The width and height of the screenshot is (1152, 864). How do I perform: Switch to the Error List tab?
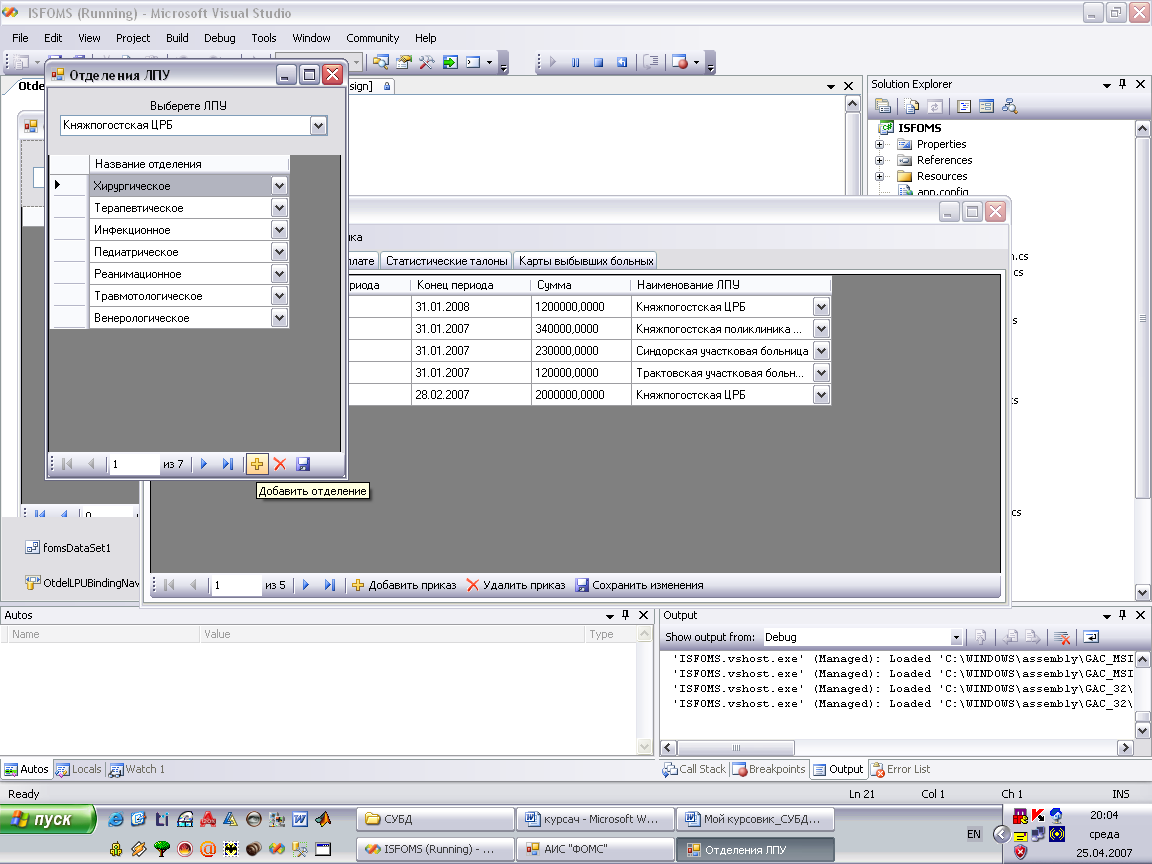click(900, 769)
